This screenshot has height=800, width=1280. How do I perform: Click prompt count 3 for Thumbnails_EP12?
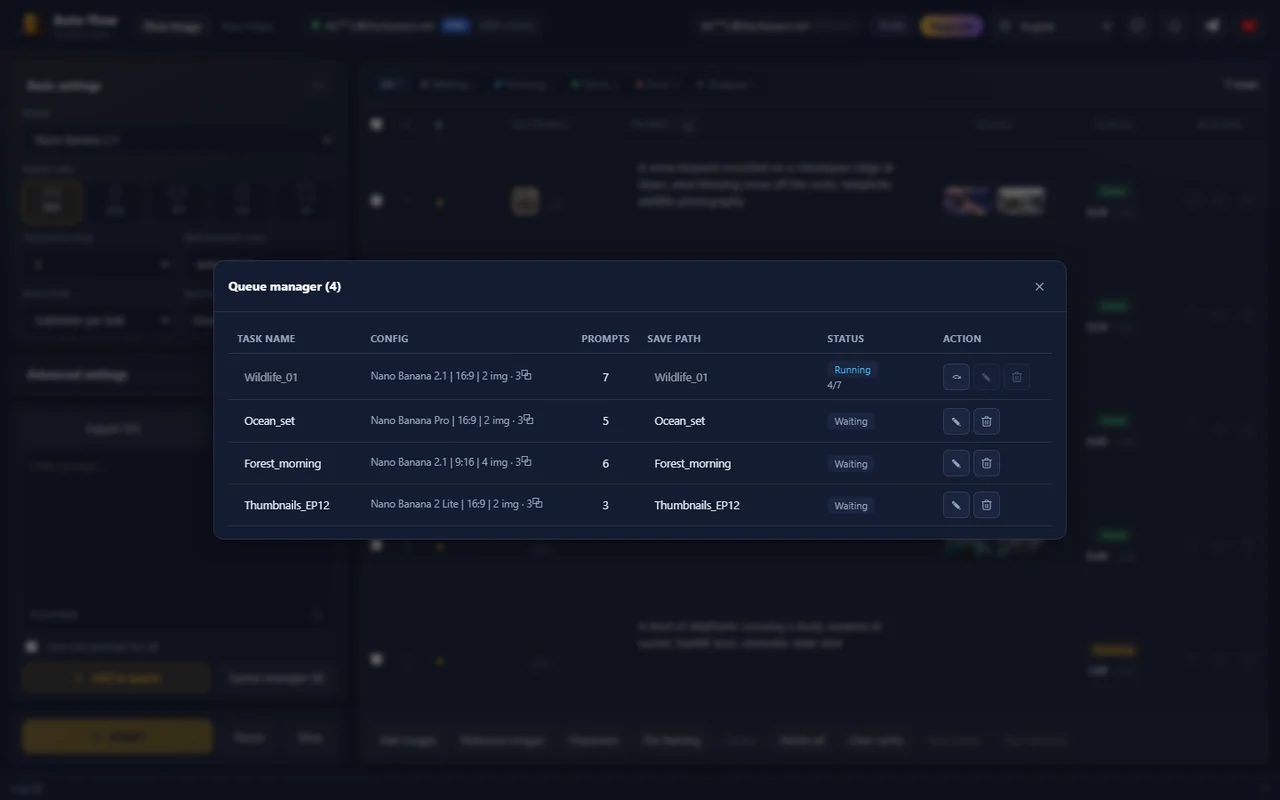click(605, 506)
